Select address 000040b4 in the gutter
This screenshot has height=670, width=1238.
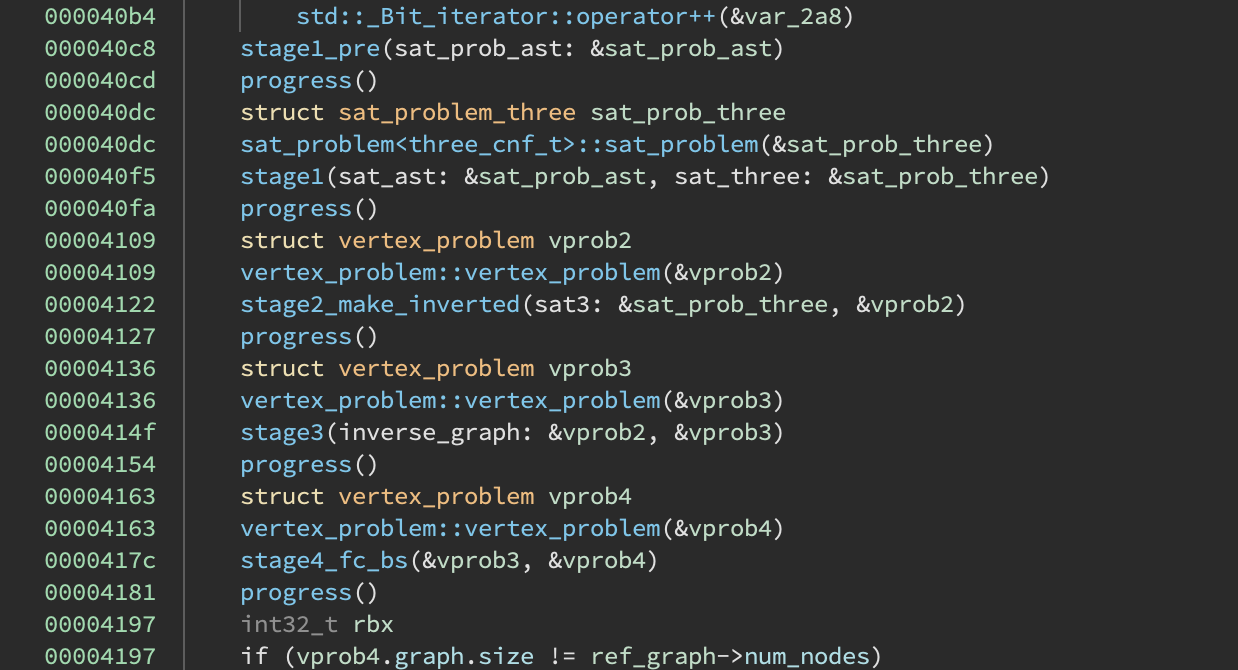(x=100, y=16)
